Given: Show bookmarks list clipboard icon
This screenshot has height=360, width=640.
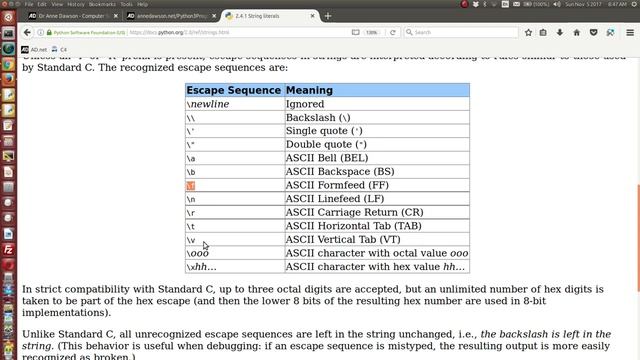Looking at the screenshot, I should 543,32.
